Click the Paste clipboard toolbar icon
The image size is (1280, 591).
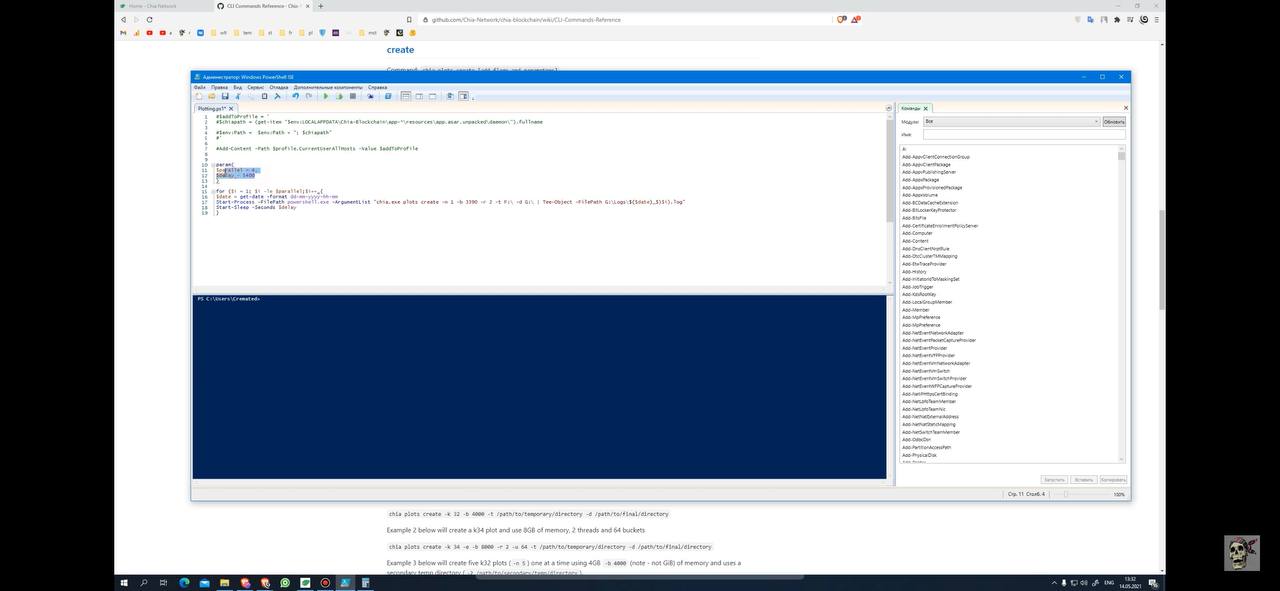click(x=264, y=96)
